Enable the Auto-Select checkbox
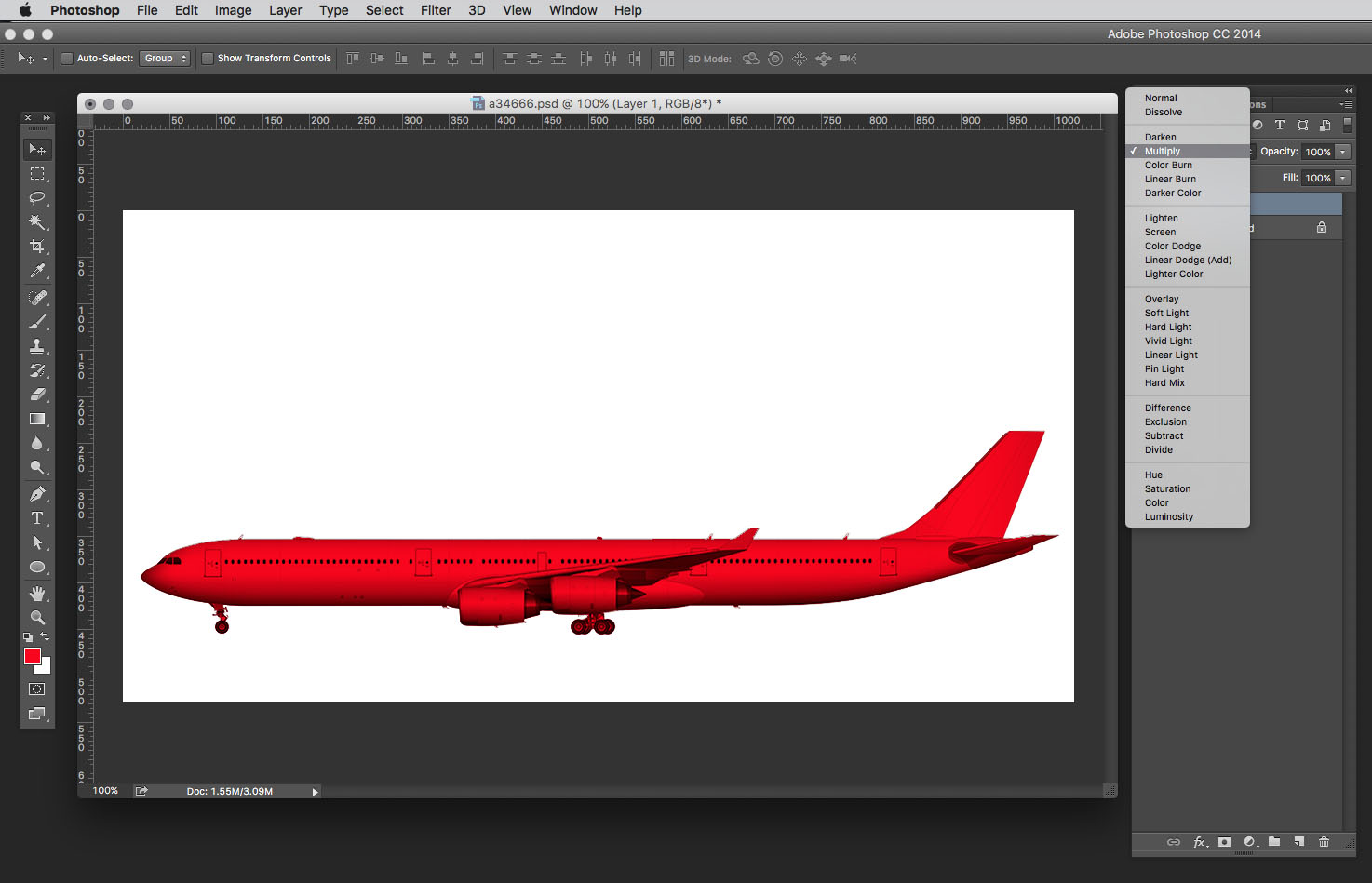The width and height of the screenshot is (1372, 883). tap(67, 59)
